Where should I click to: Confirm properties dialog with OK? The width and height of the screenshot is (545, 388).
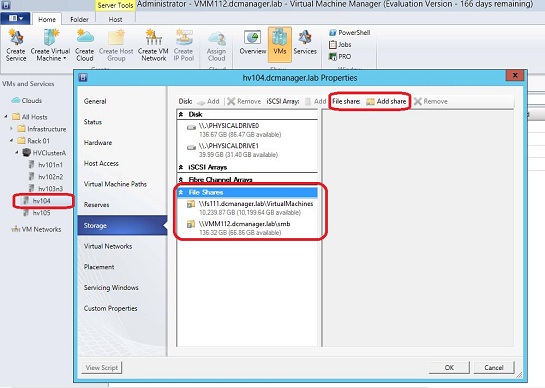tap(449, 367)
